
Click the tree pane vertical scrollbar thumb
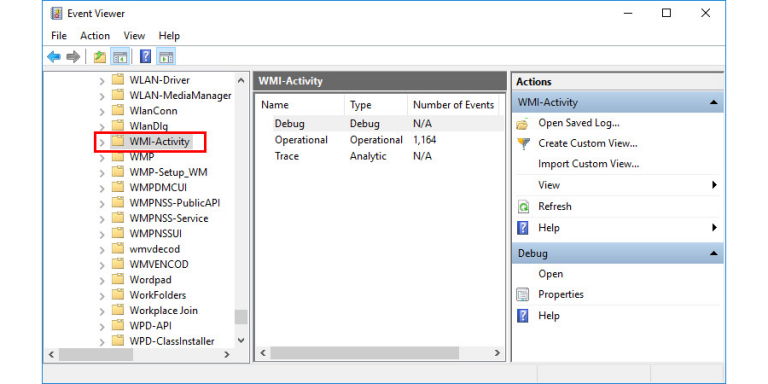pyautogui.click(x=240, y=317)
